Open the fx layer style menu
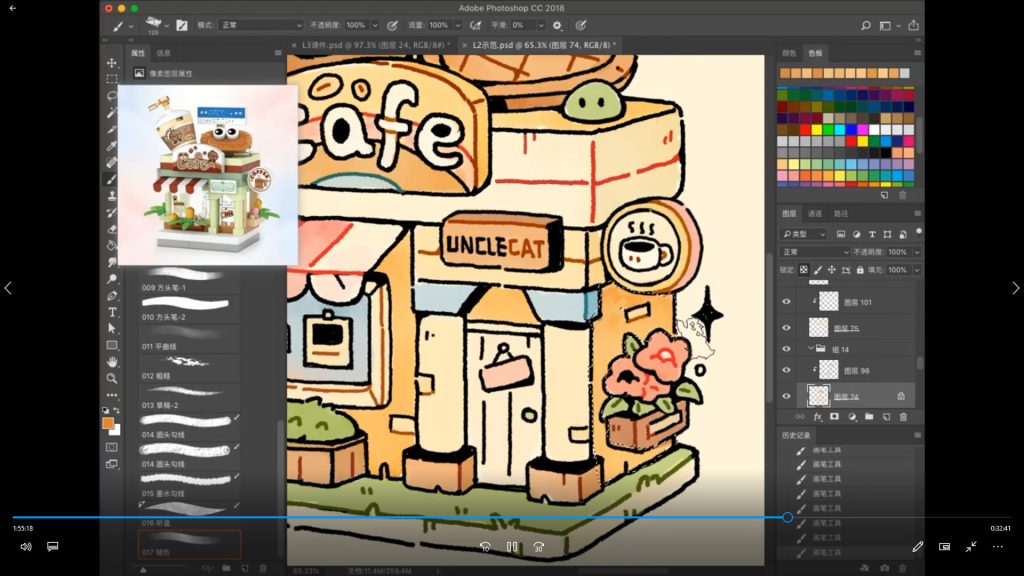 point(817,416)
